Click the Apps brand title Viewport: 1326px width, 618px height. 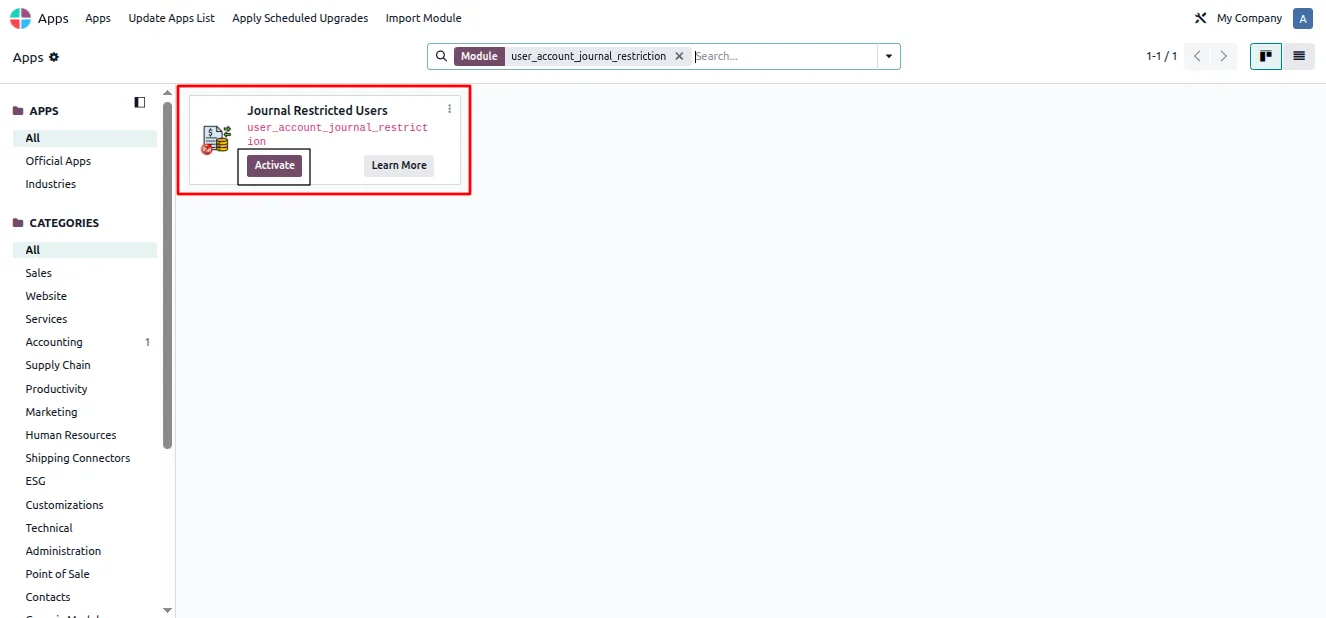(54, 18)
